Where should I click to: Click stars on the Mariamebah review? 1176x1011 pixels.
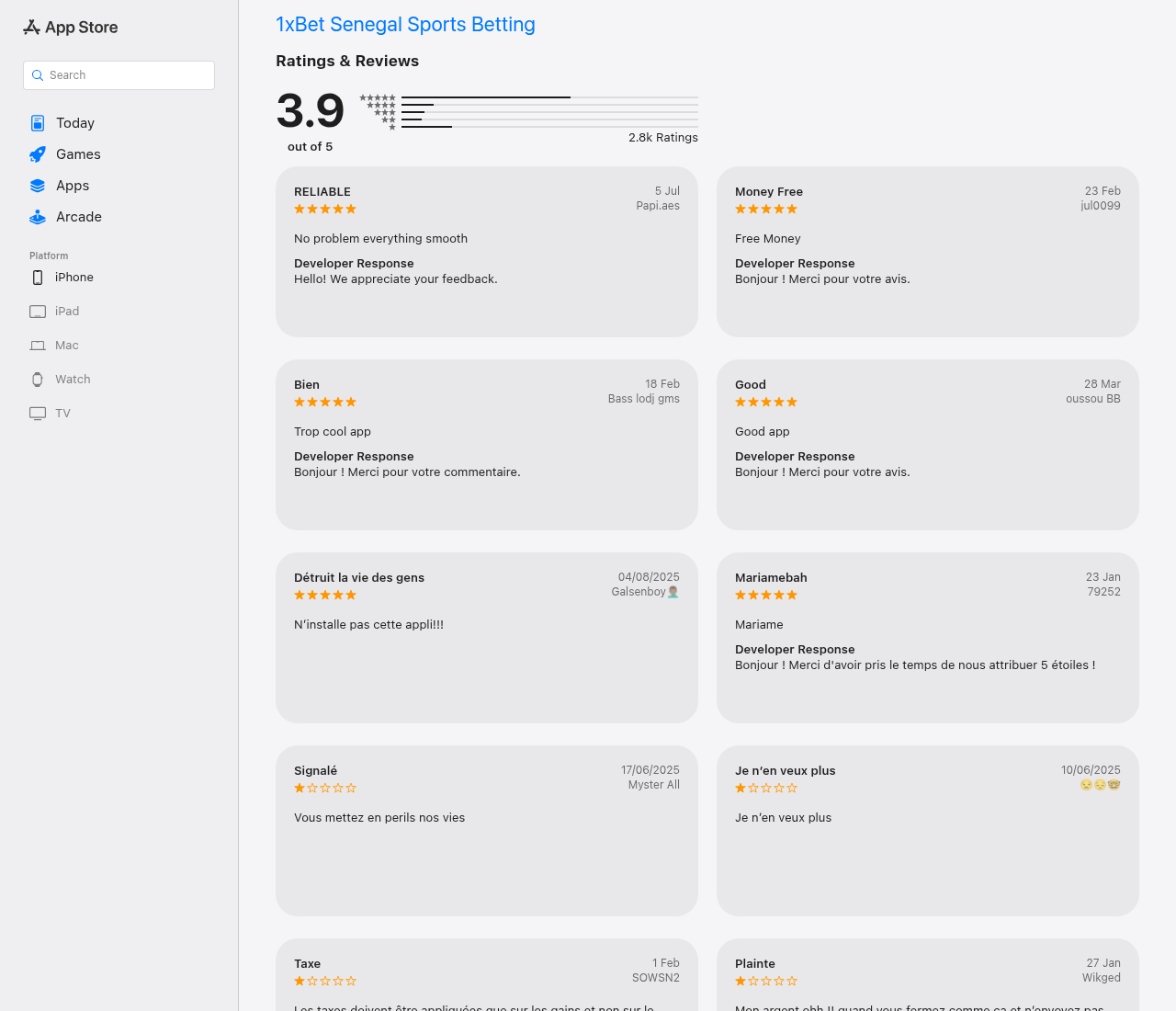coord(766,596)
